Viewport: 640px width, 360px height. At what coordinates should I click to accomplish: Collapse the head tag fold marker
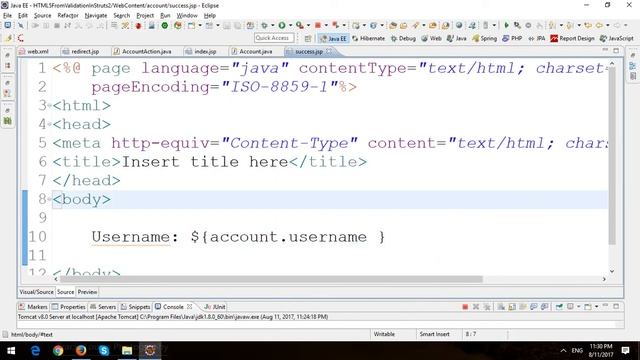tap(49, 124)
